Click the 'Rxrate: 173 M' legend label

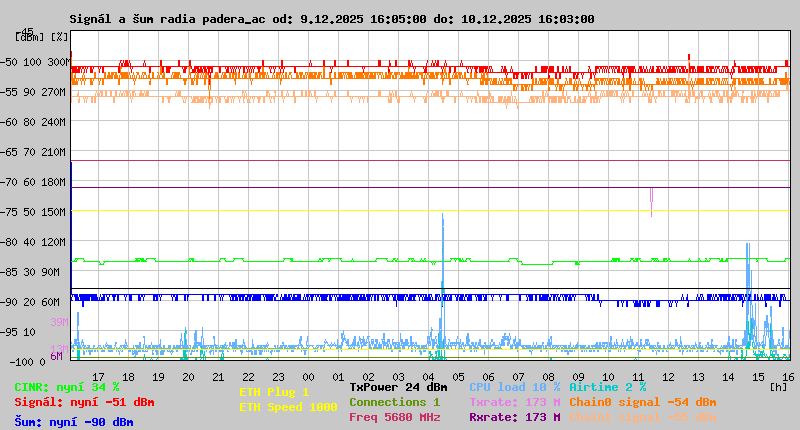[515, 417]
